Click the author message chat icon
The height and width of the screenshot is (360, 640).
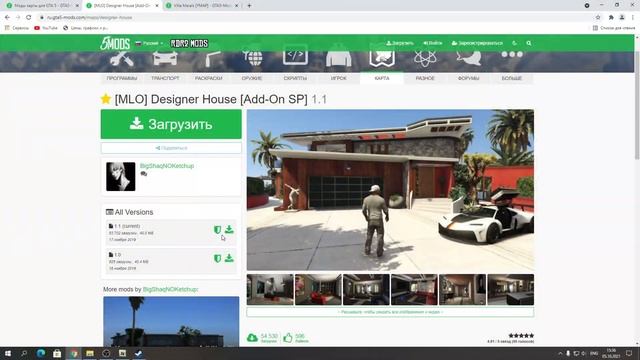(x=143, y=174)
